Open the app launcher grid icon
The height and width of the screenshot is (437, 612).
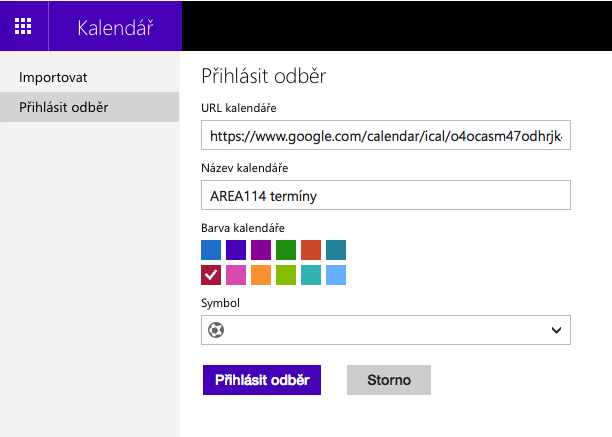23,26
